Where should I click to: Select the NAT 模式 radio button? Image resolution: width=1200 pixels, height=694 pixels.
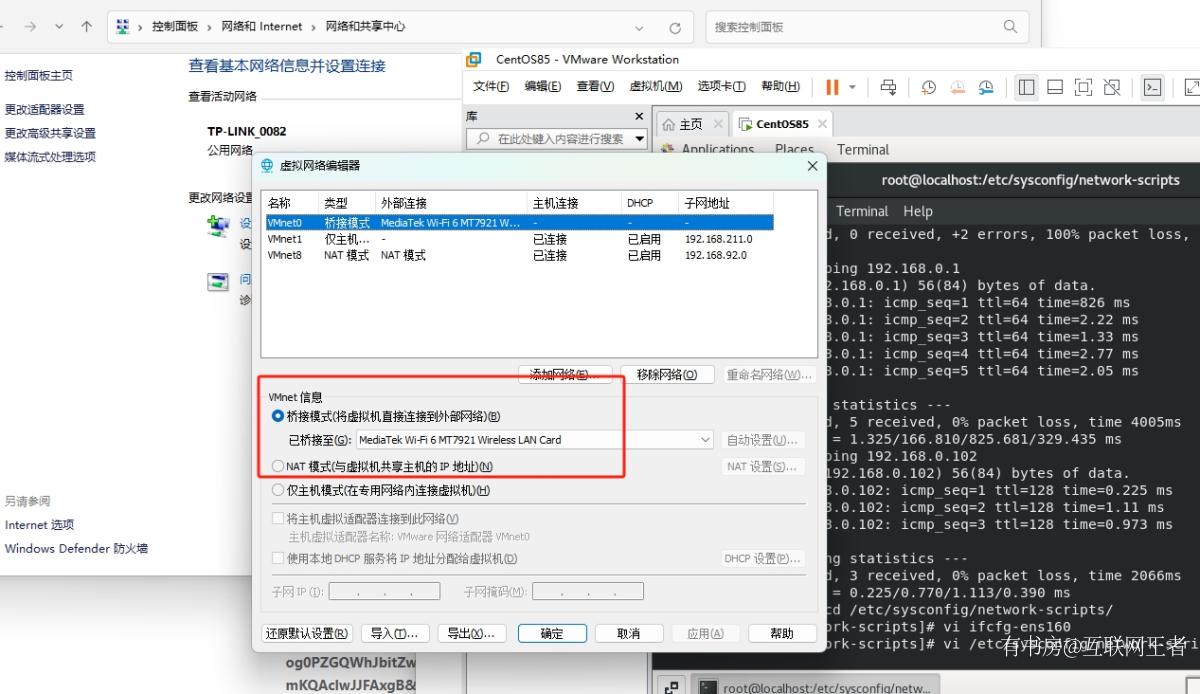(x=278, y=466)
